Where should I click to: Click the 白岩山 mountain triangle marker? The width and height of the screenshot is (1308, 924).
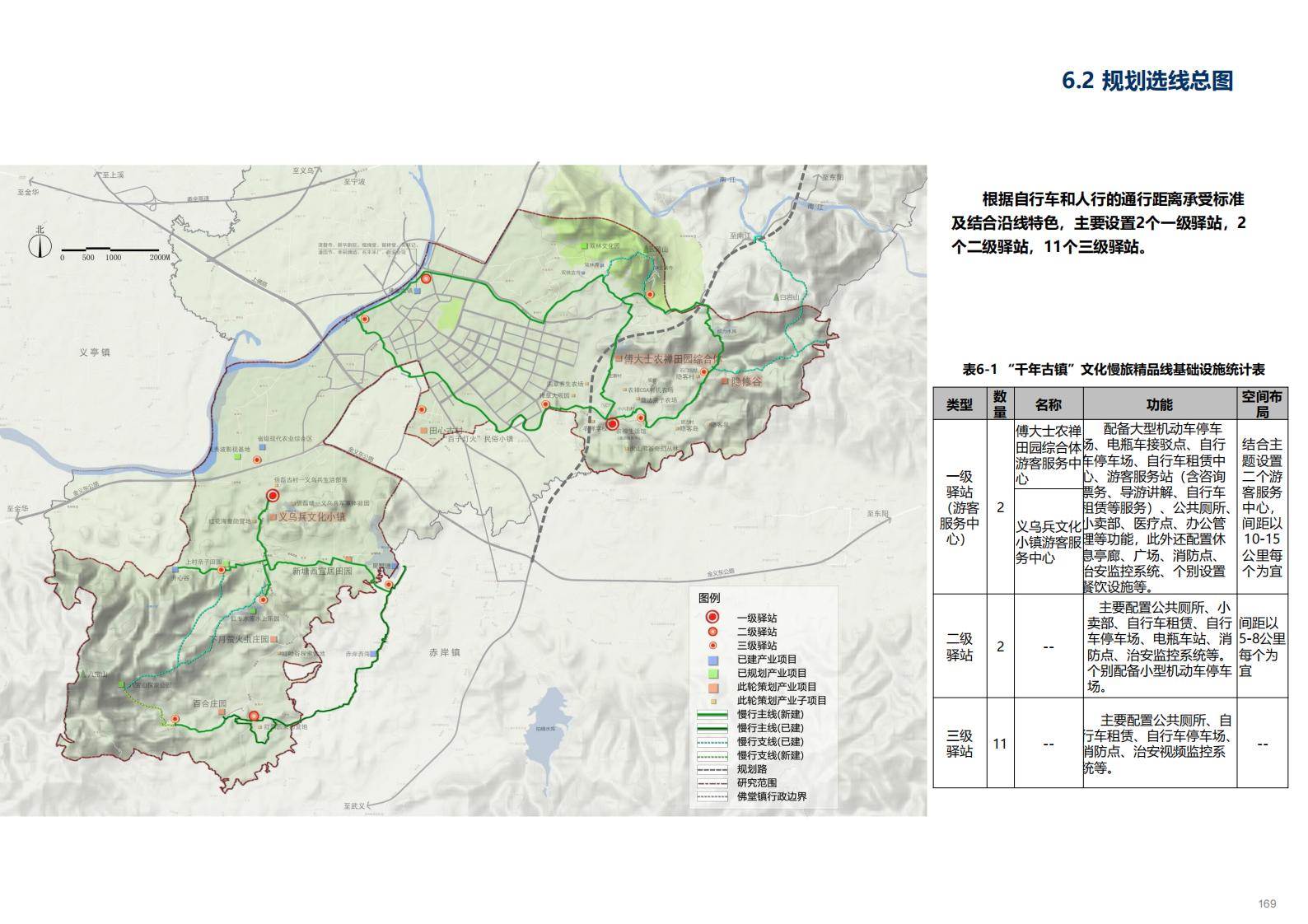[x=775, y=296]
